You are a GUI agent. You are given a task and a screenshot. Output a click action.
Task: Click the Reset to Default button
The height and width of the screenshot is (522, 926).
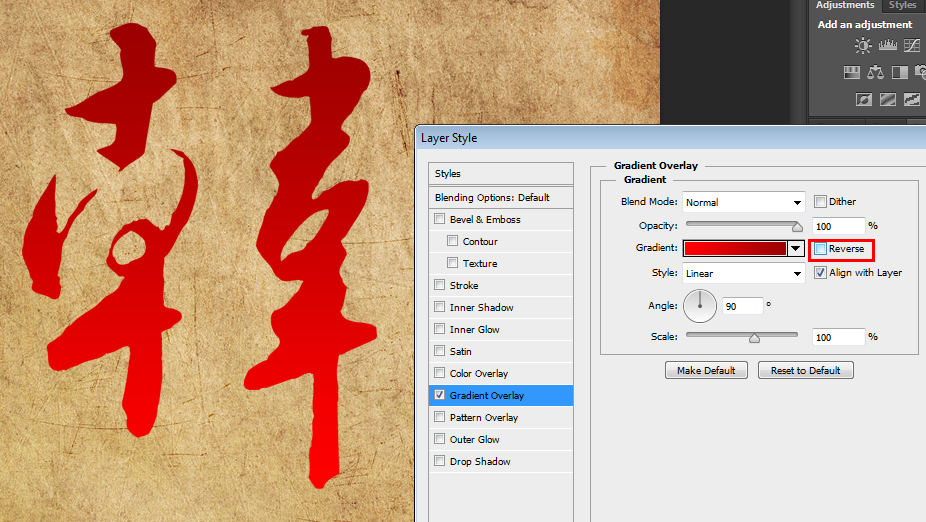click(x=806, y=370)
